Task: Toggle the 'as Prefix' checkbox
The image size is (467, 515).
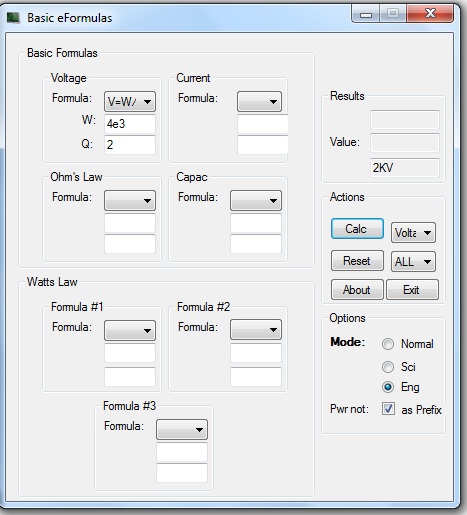Action: pos(388,409)
